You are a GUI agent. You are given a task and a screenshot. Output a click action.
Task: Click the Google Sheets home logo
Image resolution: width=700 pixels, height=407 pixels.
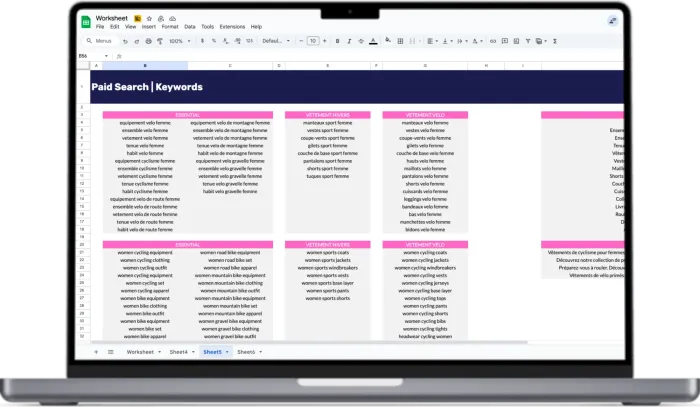86,21
